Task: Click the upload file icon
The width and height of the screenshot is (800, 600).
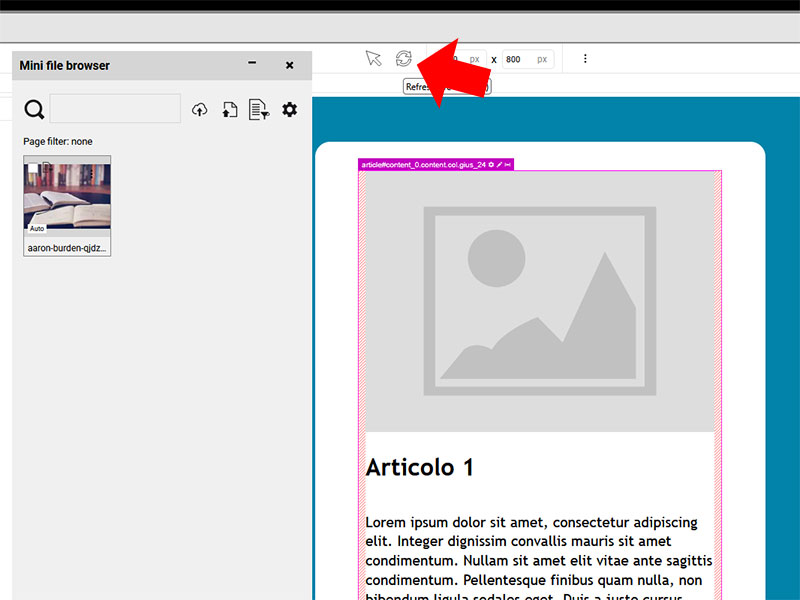Action: pyautogui.click(x=229, y=110)
